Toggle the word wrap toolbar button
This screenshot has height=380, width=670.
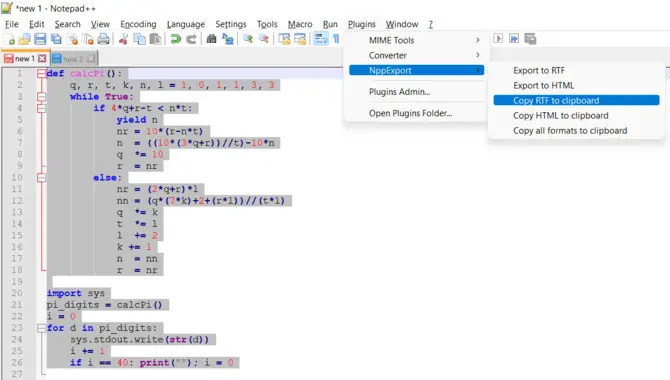point(320,39)
